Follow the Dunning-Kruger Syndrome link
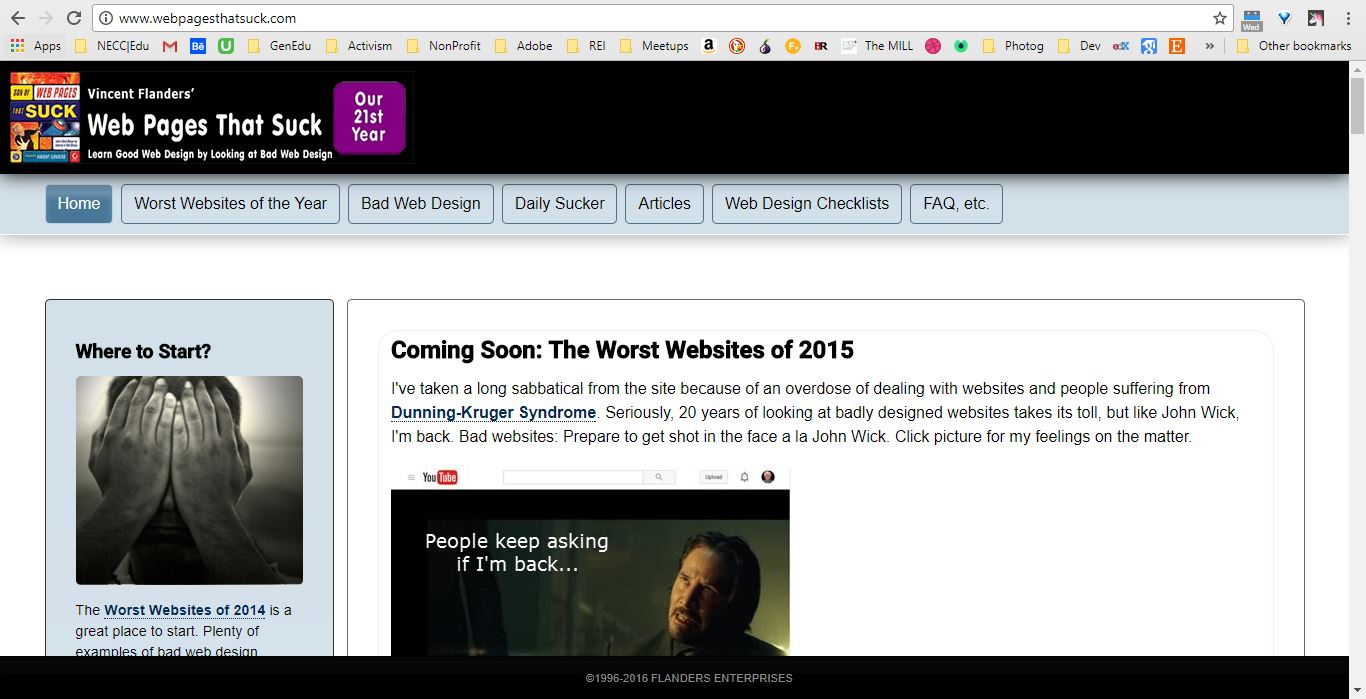Image resolution: width=1366 pixels, height=699 pixels. (494, 412)
